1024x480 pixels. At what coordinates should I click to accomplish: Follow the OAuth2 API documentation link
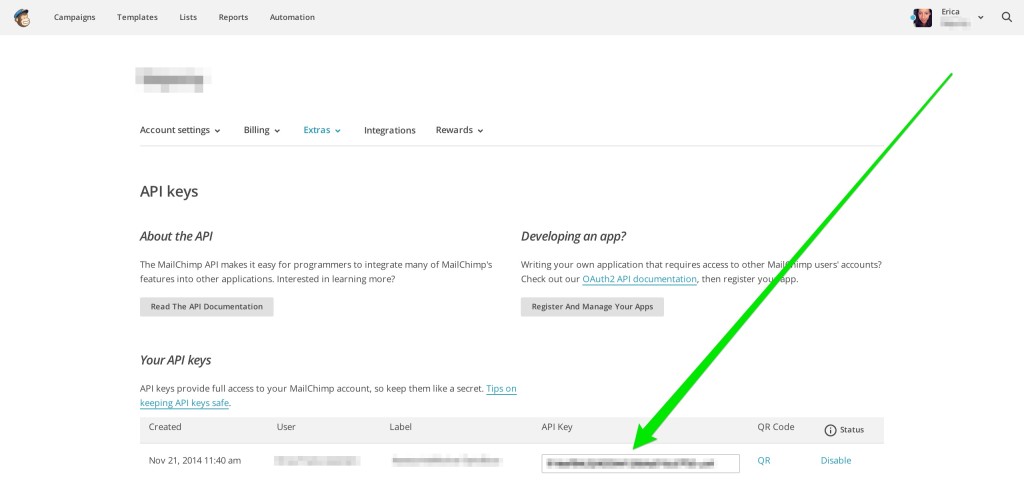click(x=639, y=279)
